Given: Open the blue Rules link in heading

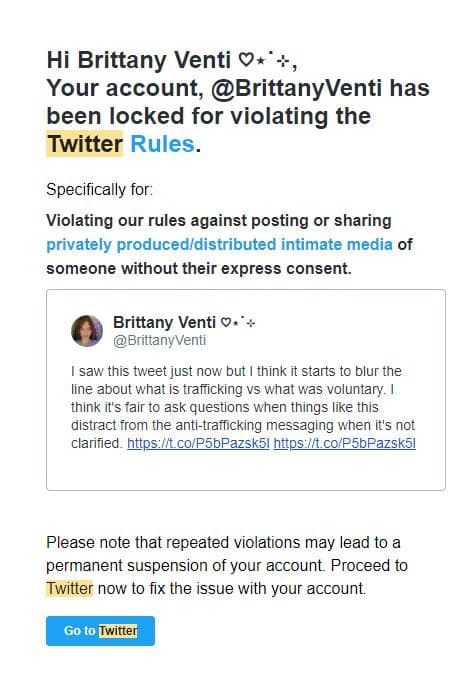Looking at the screenshot, I should click(x=162, y=144).
